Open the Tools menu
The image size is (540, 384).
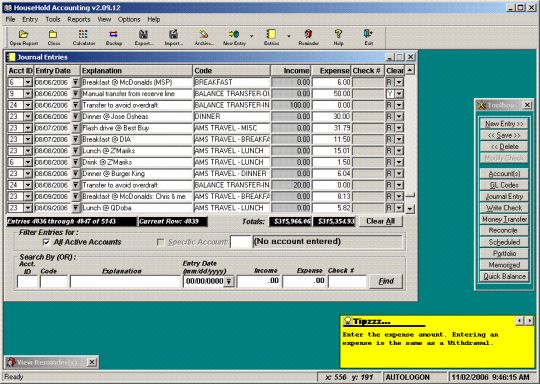(x=53, y=20)
